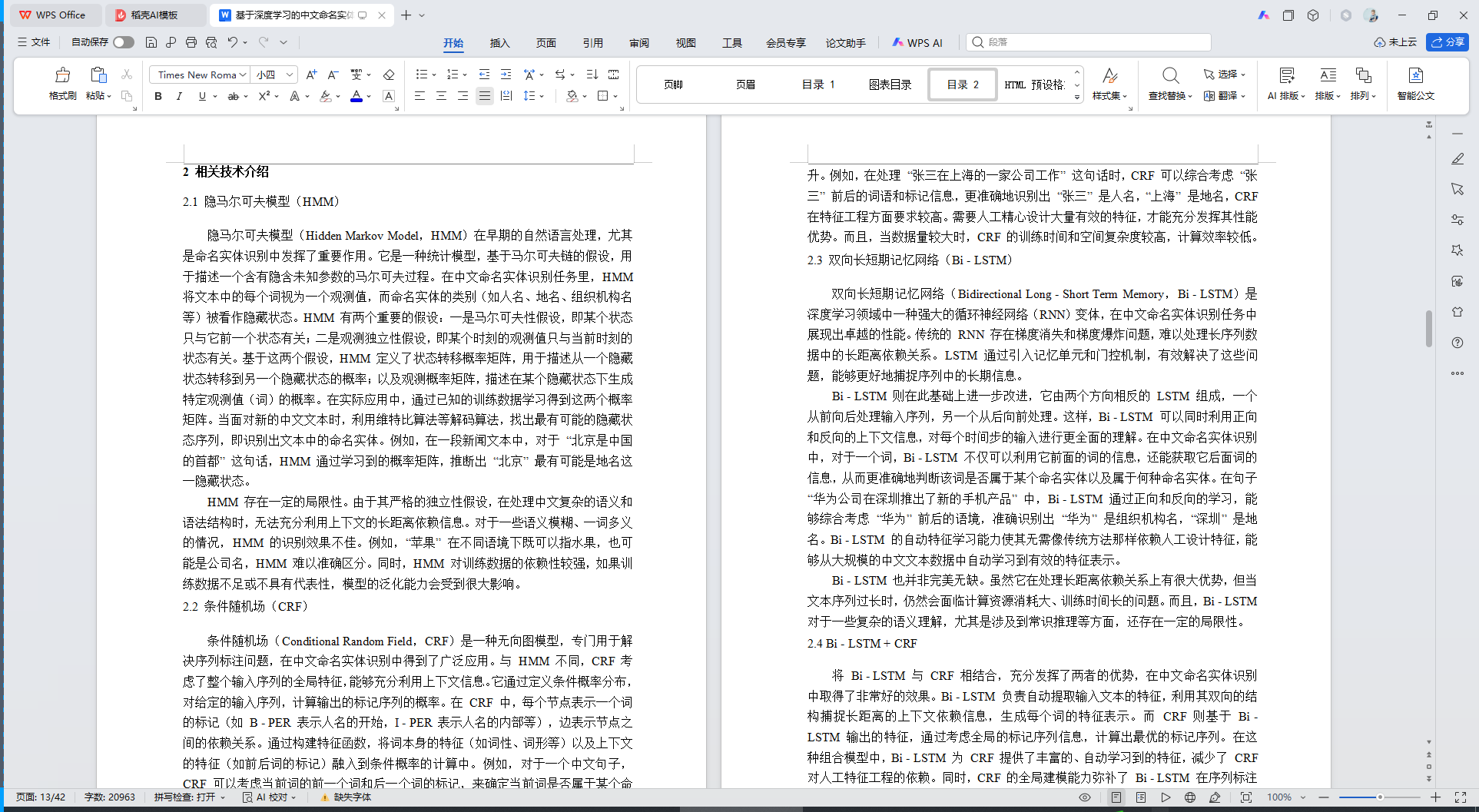1479x812 pixels.
Task: Apply the 目录 1 style
Action: (x=818, y=85)
